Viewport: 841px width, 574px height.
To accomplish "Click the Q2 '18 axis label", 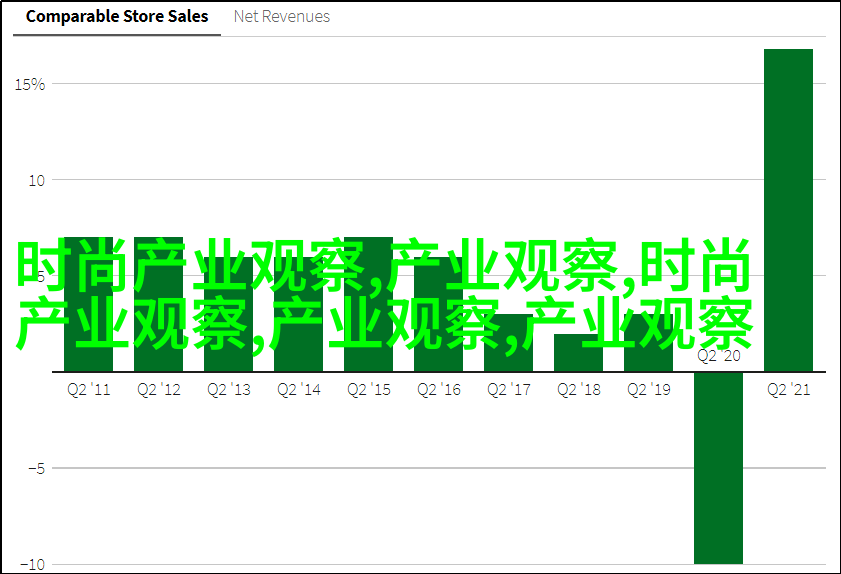I will 579,389.
